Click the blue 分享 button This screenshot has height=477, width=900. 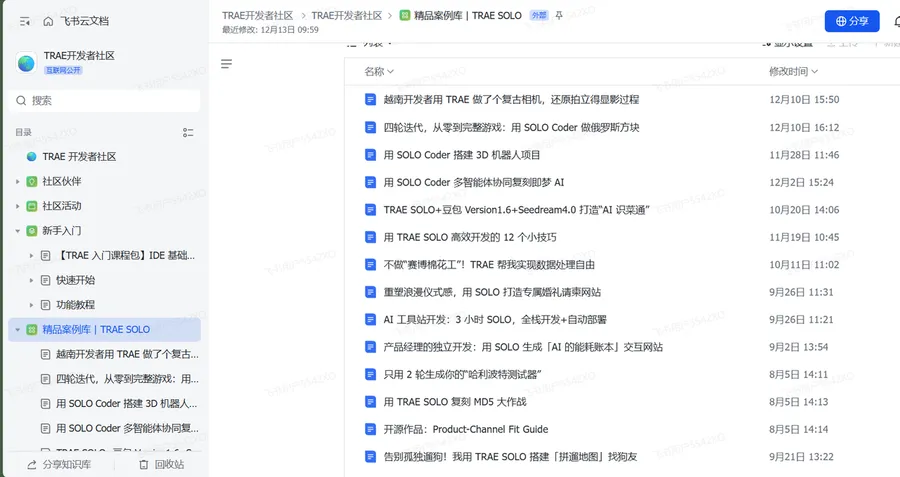click(852, 21)
